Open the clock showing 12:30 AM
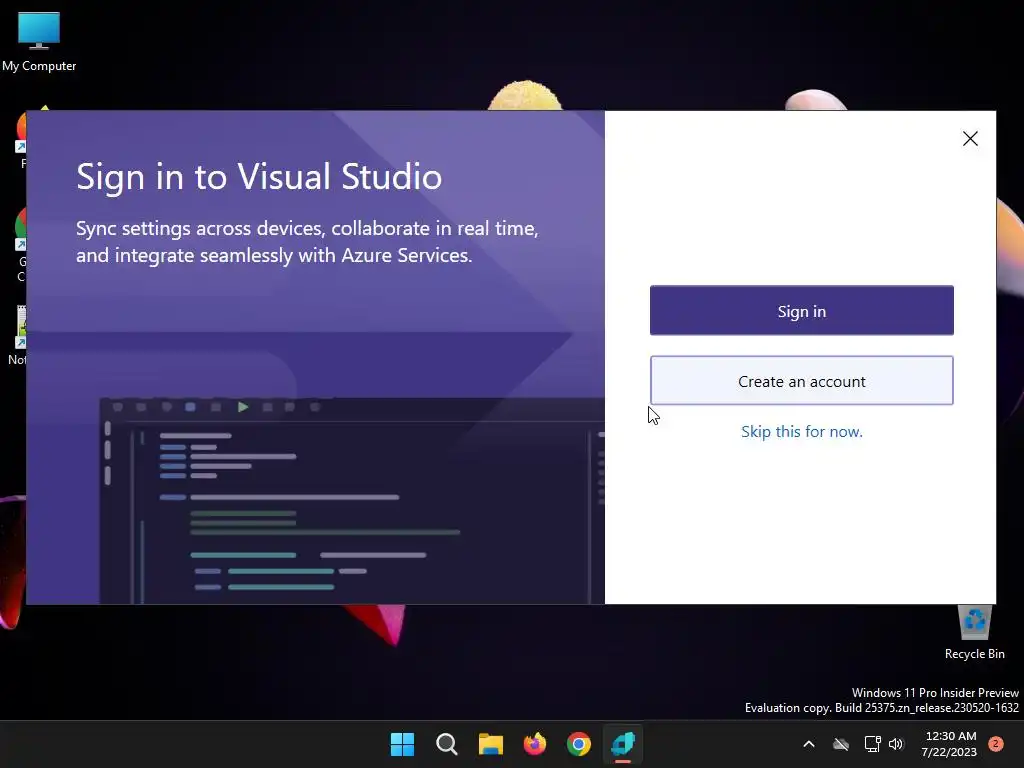 [x=949, y=744]
